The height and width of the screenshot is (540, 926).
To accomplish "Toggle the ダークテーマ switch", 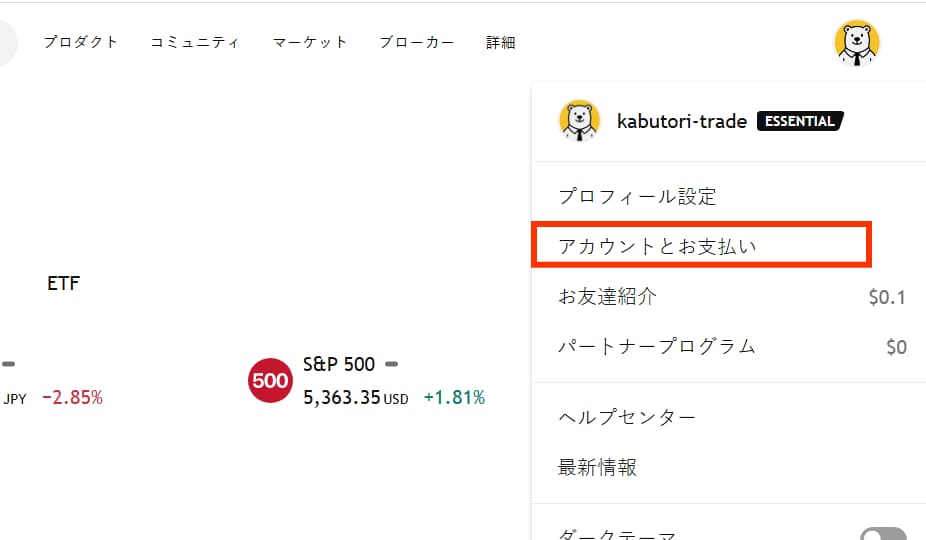I will (883, 535).
